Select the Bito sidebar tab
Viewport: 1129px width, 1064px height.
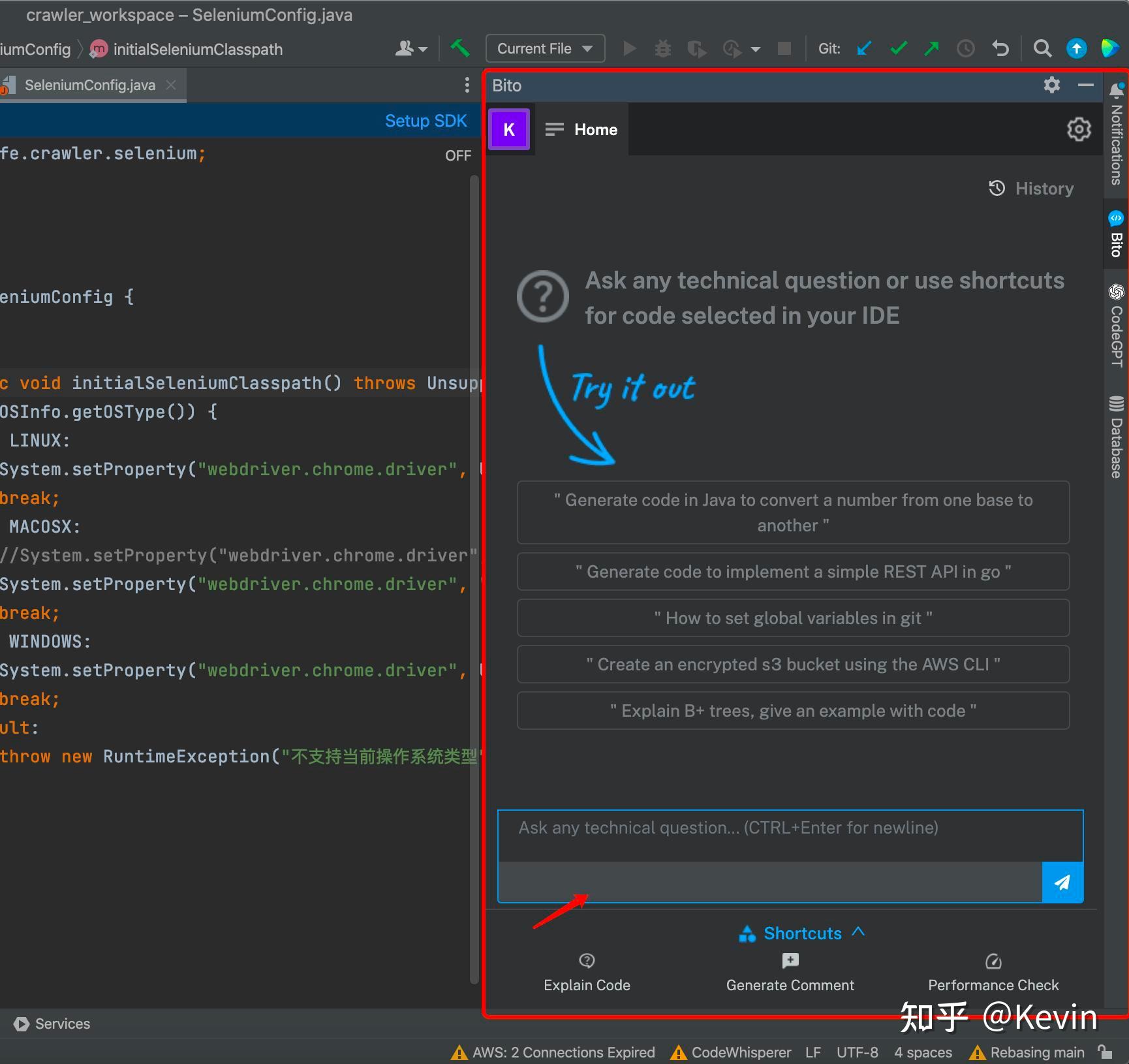[1116, 235]
